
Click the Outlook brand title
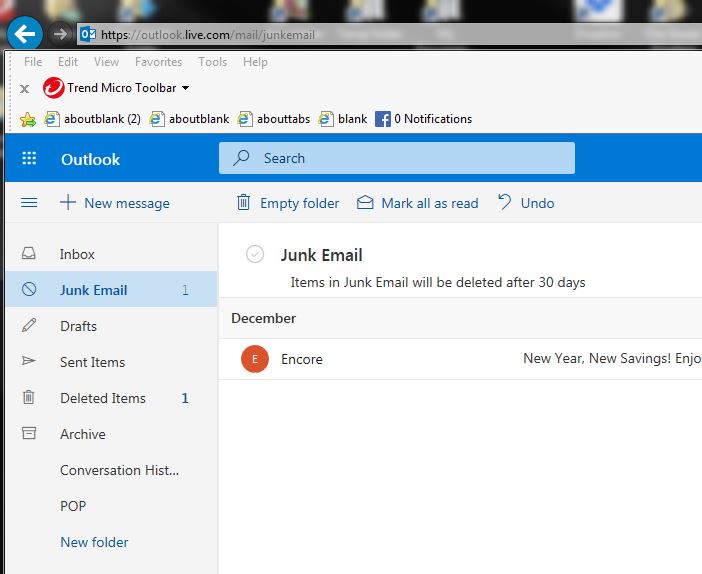pyautogui.click(x=90, y=159)
